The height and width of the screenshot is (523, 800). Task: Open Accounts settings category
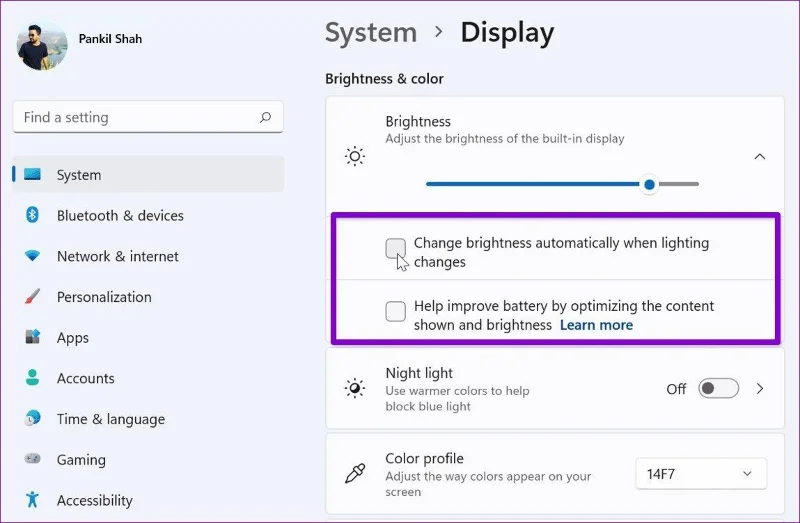click(148, 378)
